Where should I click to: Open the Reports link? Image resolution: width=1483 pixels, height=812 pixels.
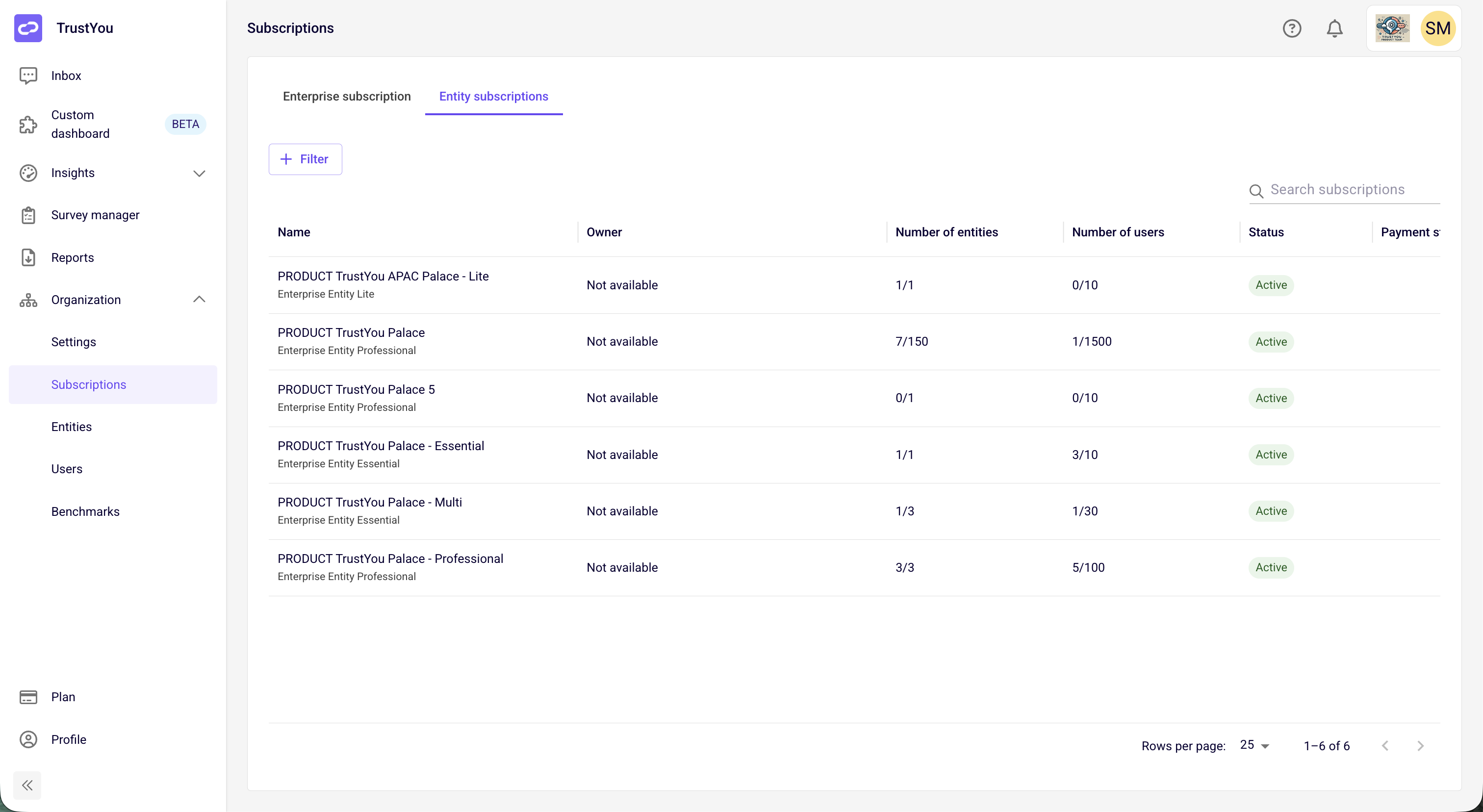73,258
